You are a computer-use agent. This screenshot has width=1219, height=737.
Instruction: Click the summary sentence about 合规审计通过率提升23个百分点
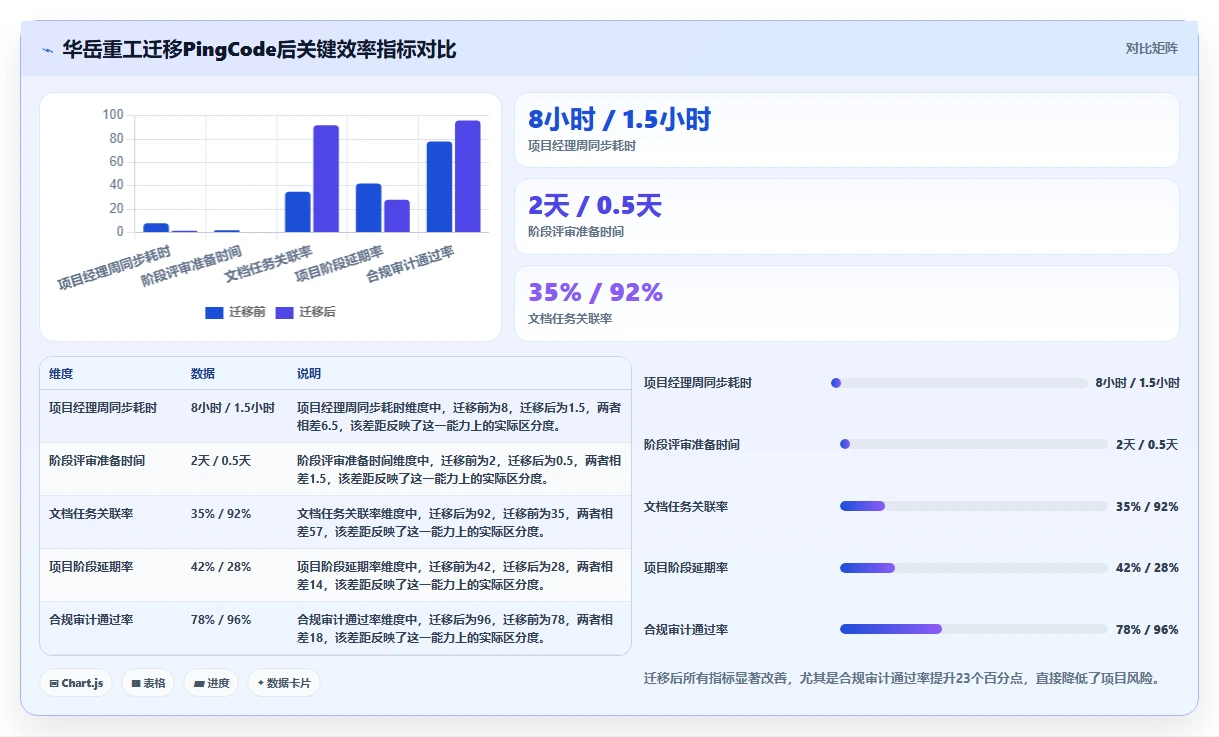pos(904,678)
